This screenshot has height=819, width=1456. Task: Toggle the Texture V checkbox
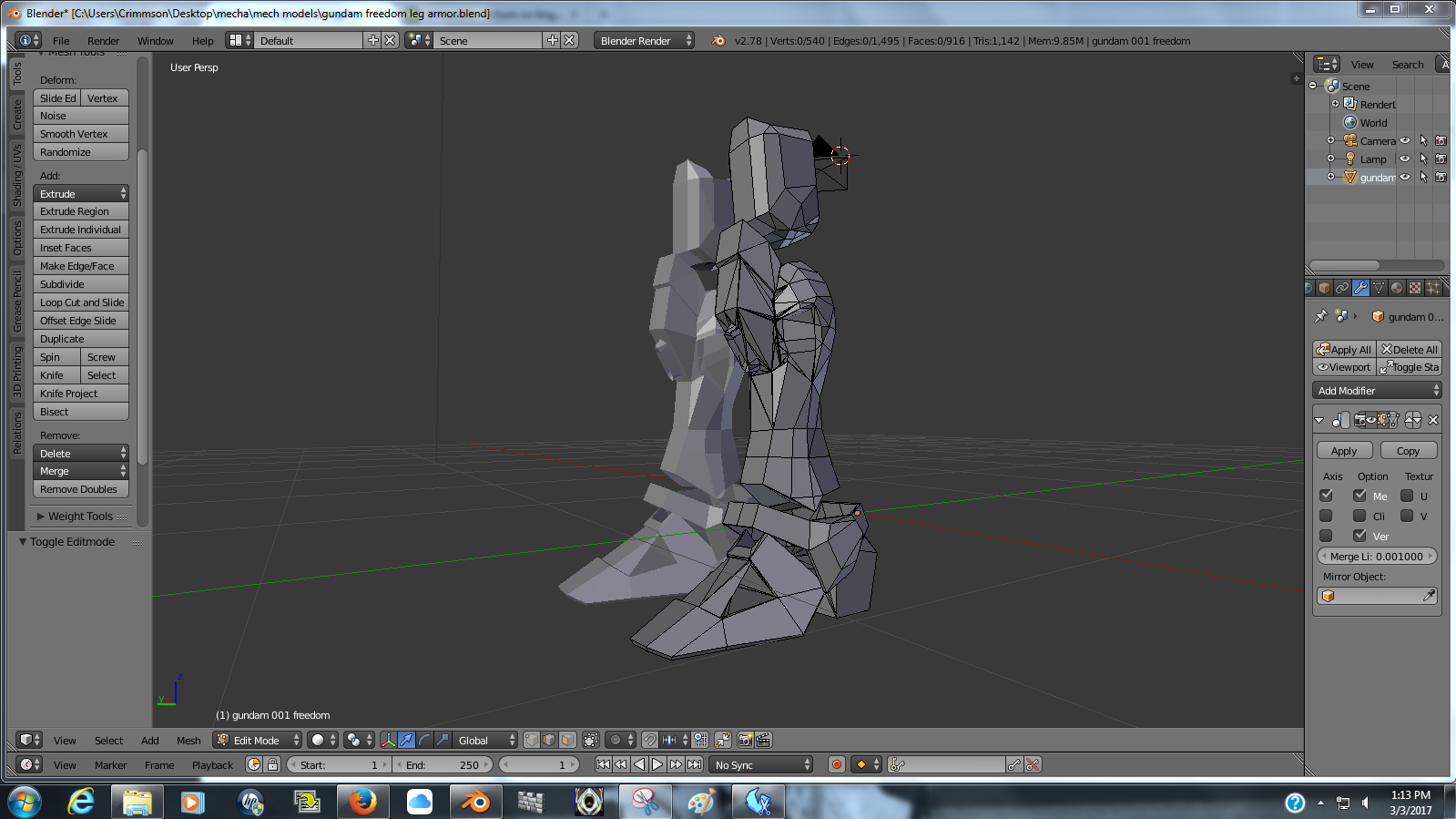1407,516
